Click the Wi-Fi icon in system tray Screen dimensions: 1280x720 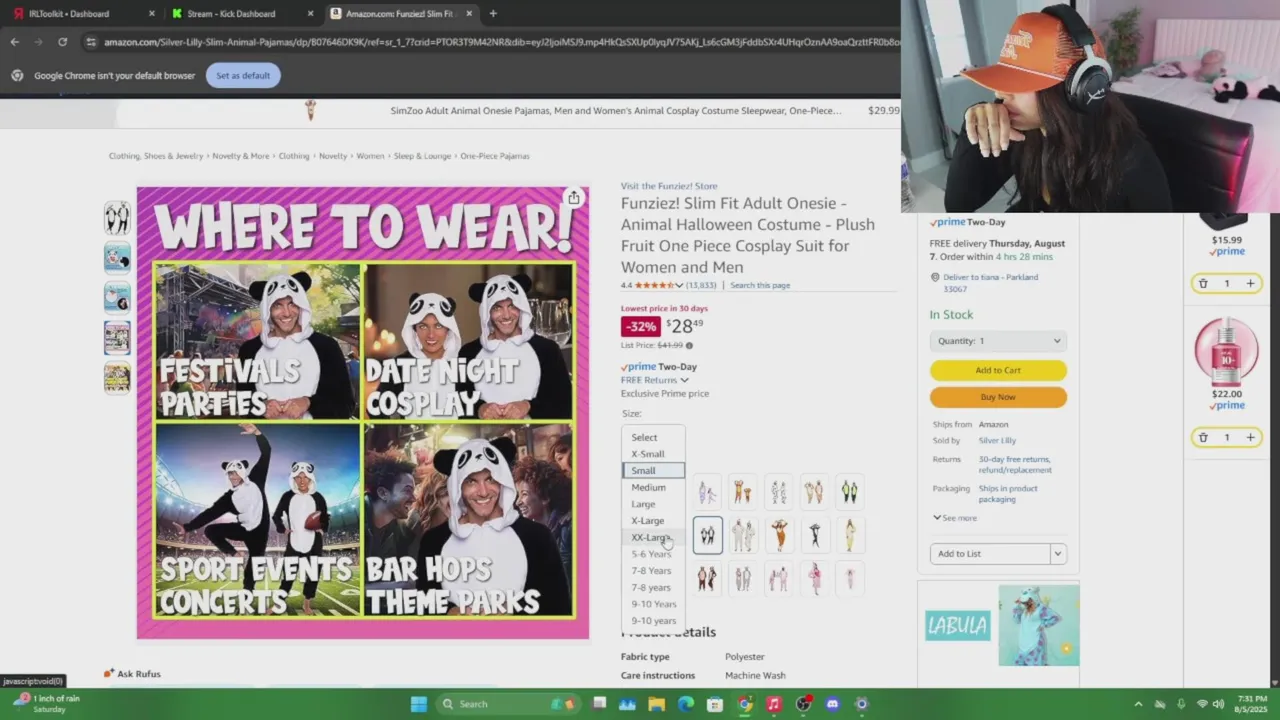tap(1202, 704)
